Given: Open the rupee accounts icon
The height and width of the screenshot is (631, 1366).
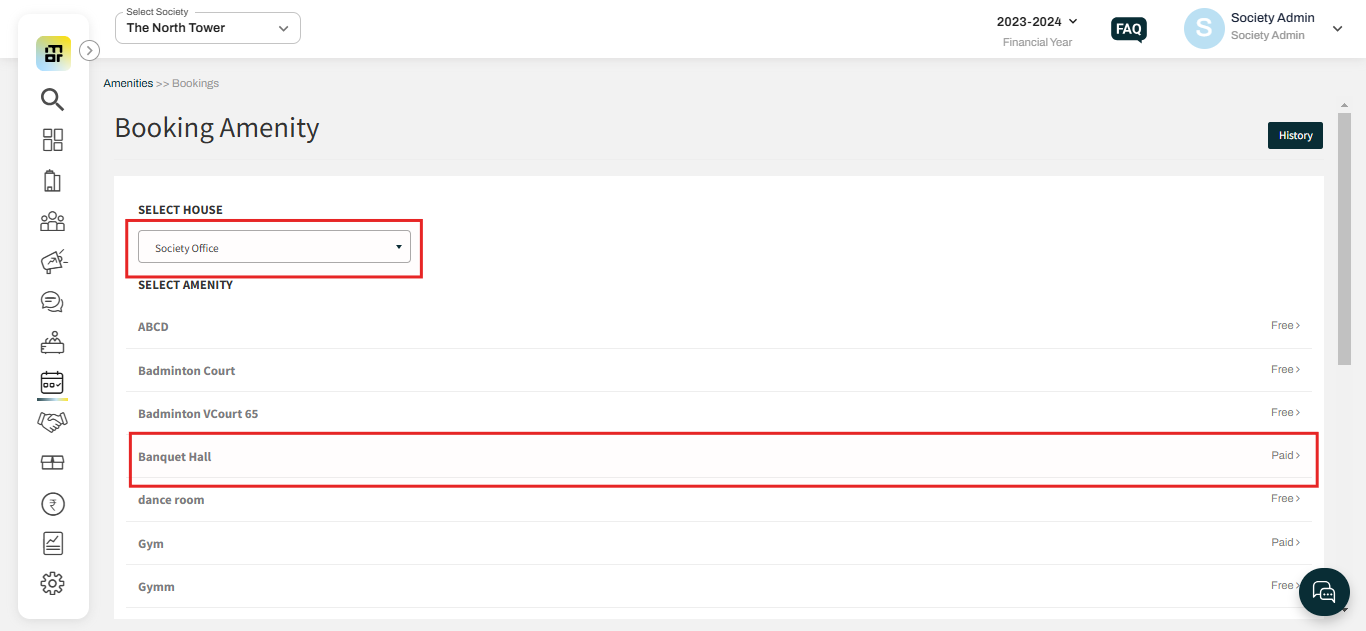Looking at the screenshot, I should coord(52,504).
